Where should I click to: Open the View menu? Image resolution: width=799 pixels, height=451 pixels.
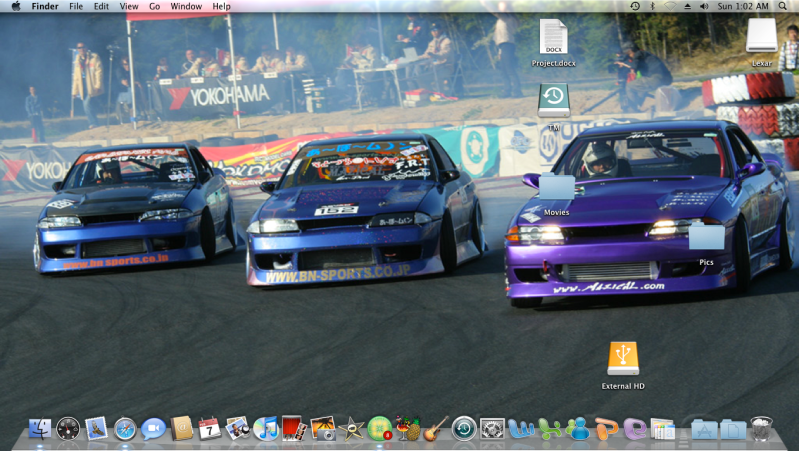pyautogui.click(x=129, y=6)
